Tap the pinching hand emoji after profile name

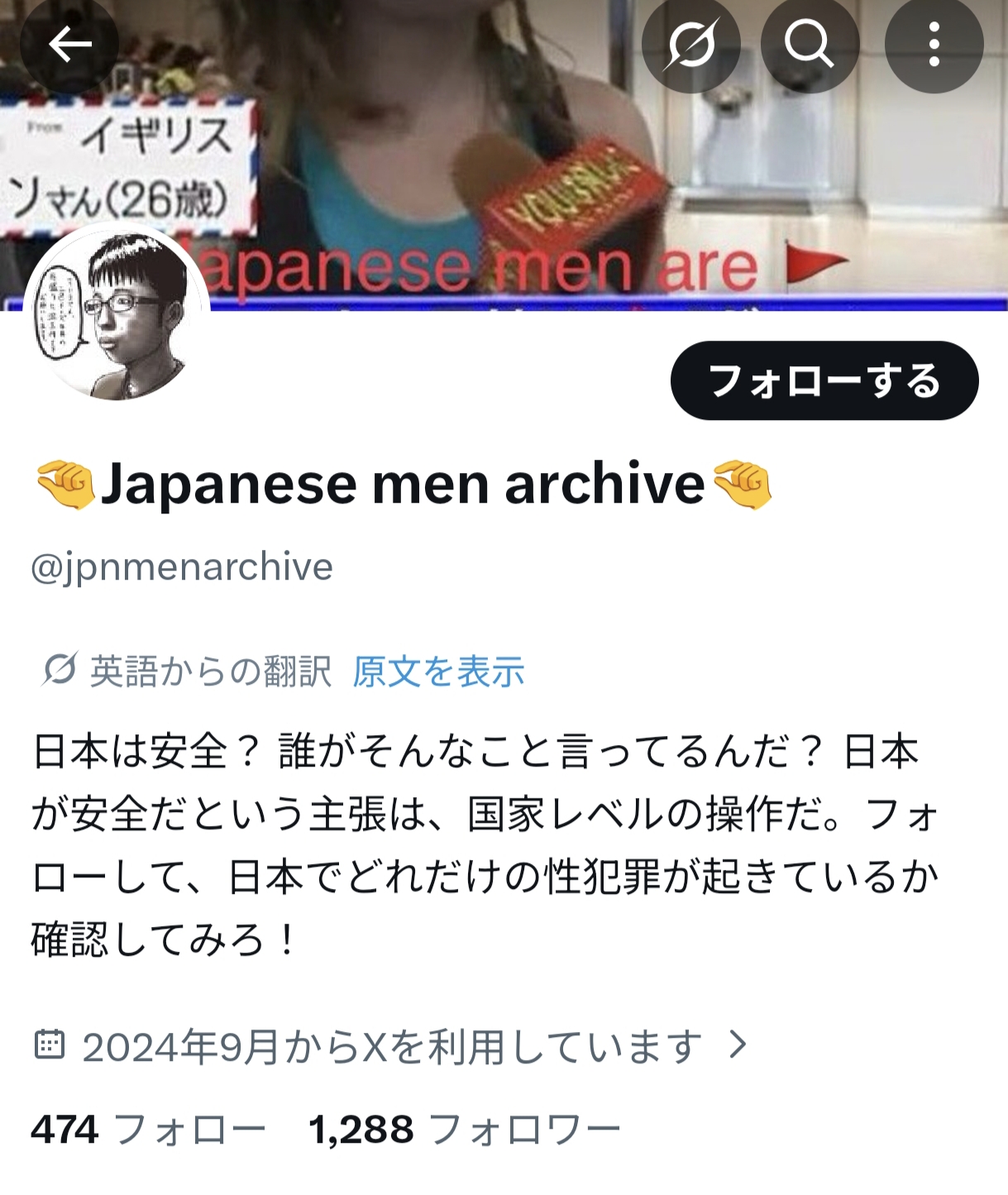click(742, 485)
